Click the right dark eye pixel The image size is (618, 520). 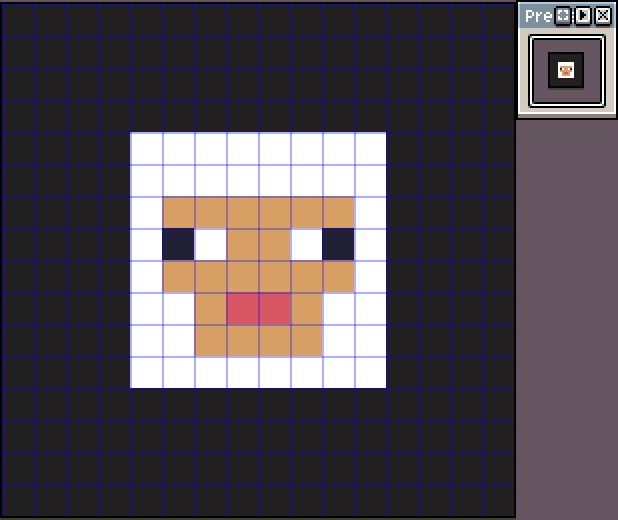[x=338, y=244]
